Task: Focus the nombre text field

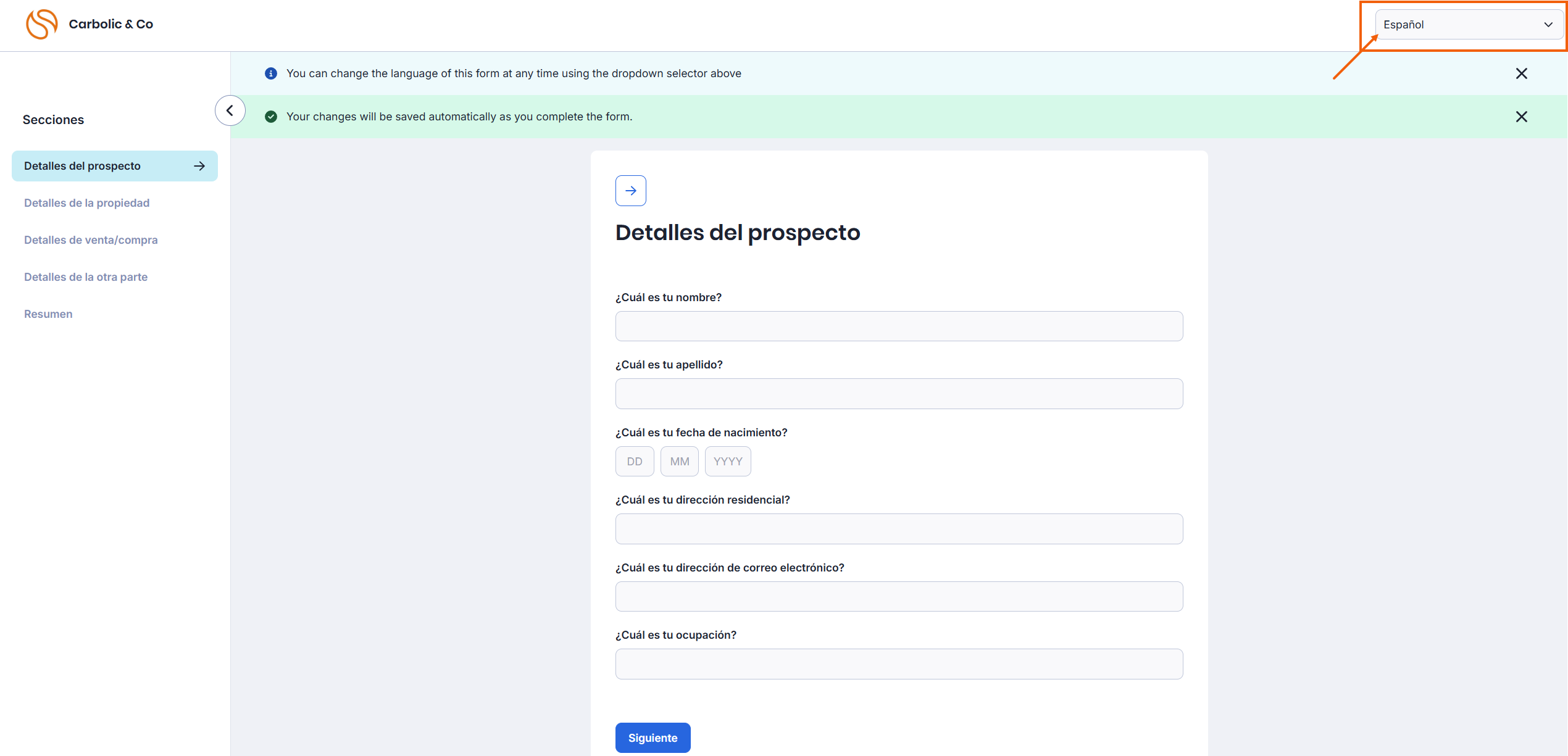Action: pyautogui.click(x=899, y=326)
